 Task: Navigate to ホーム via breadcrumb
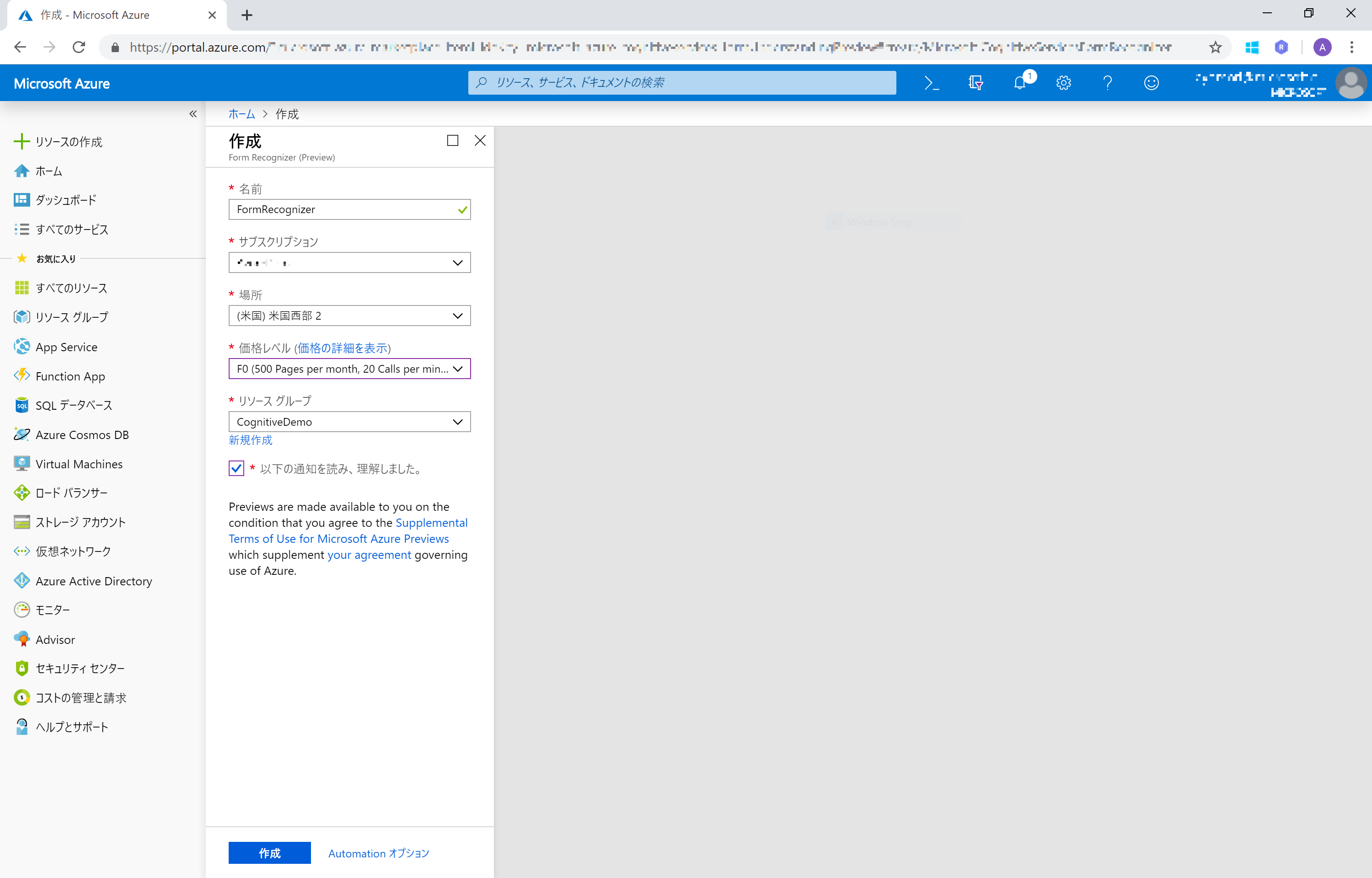pyautogui.click(x=241, y=113)
